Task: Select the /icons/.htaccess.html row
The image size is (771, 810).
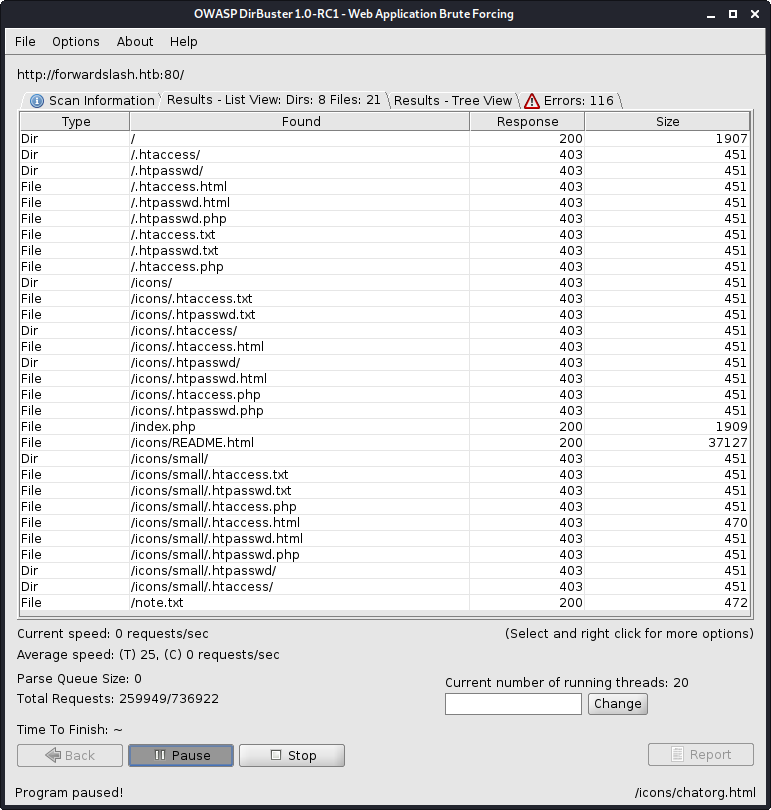Action: tap(384, 346)
